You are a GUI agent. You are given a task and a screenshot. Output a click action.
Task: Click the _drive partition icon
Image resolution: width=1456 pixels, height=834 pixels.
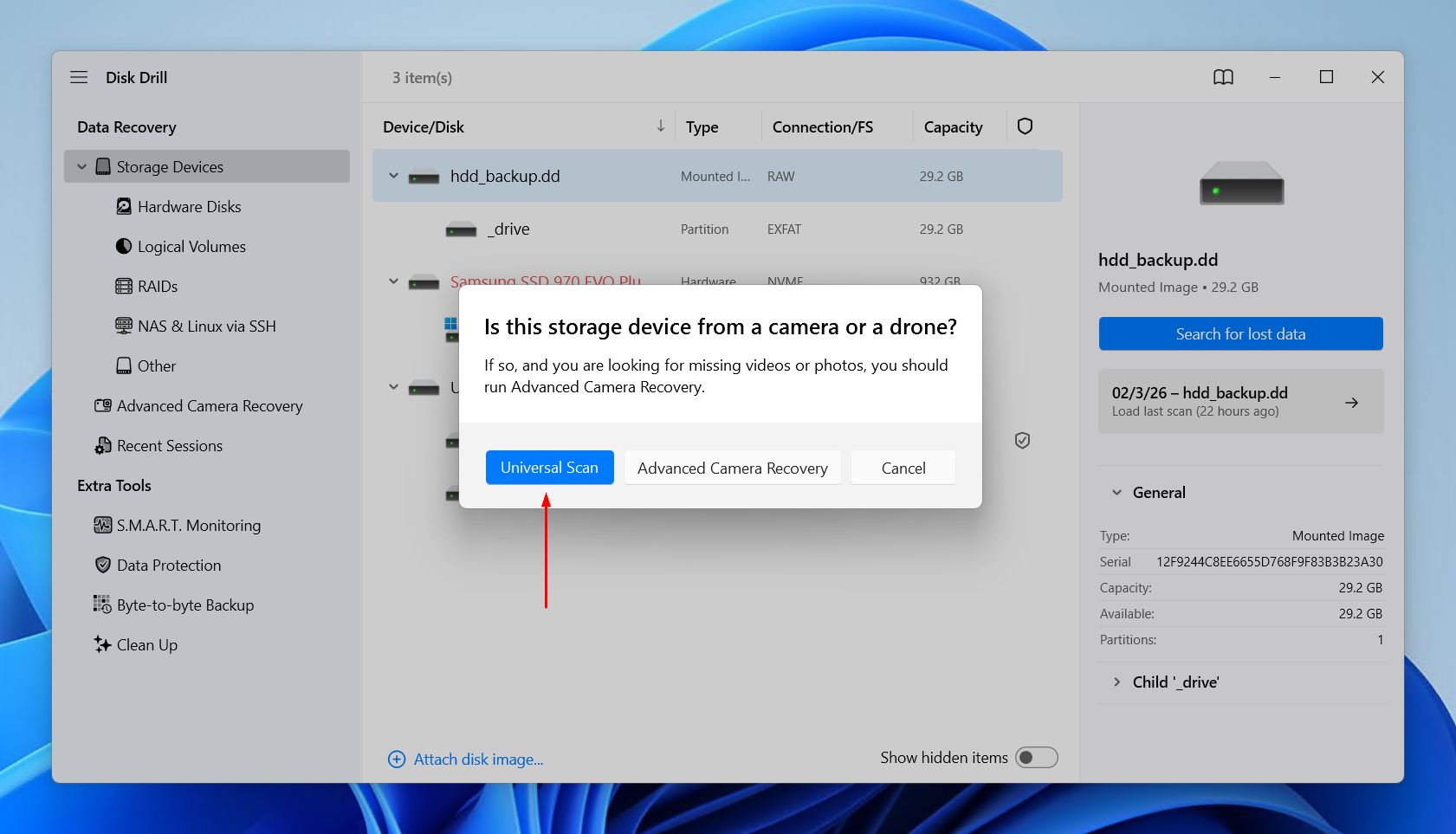click(461, 230)
